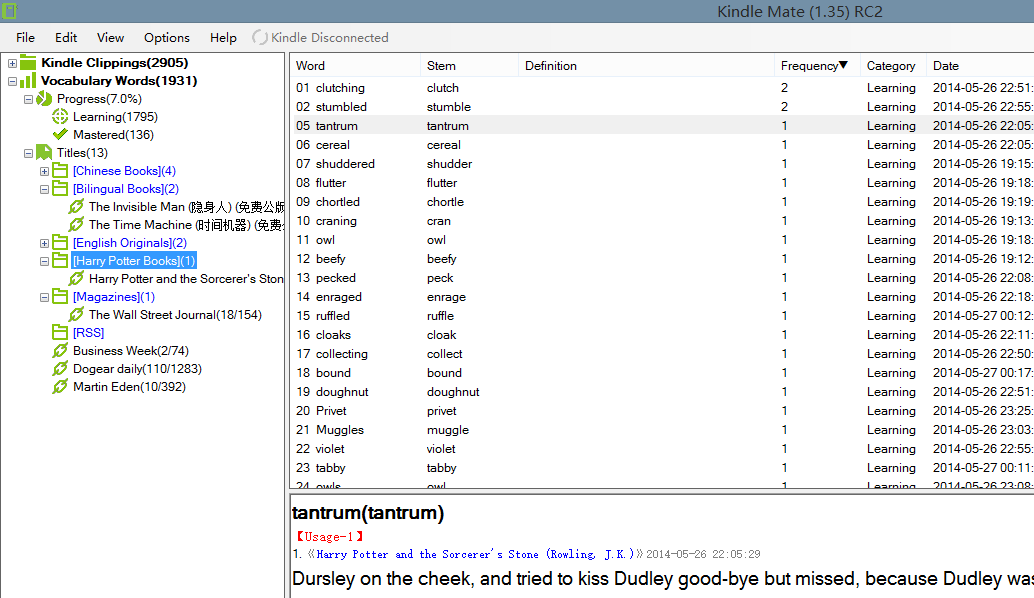Click the red Usage-1 label

coord(330,537)
